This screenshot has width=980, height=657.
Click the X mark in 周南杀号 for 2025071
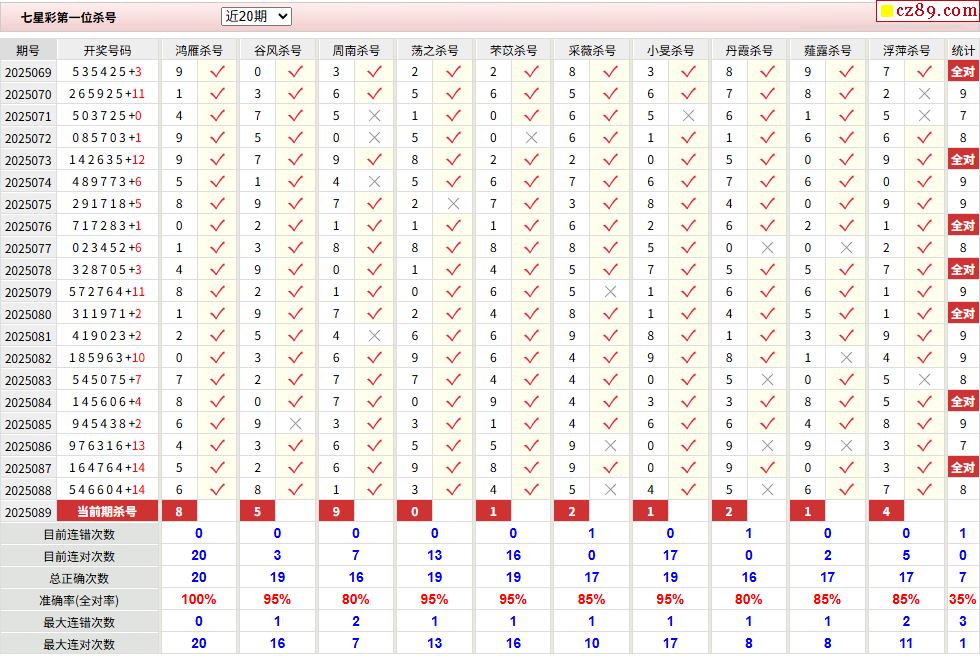tap(374, 116)
